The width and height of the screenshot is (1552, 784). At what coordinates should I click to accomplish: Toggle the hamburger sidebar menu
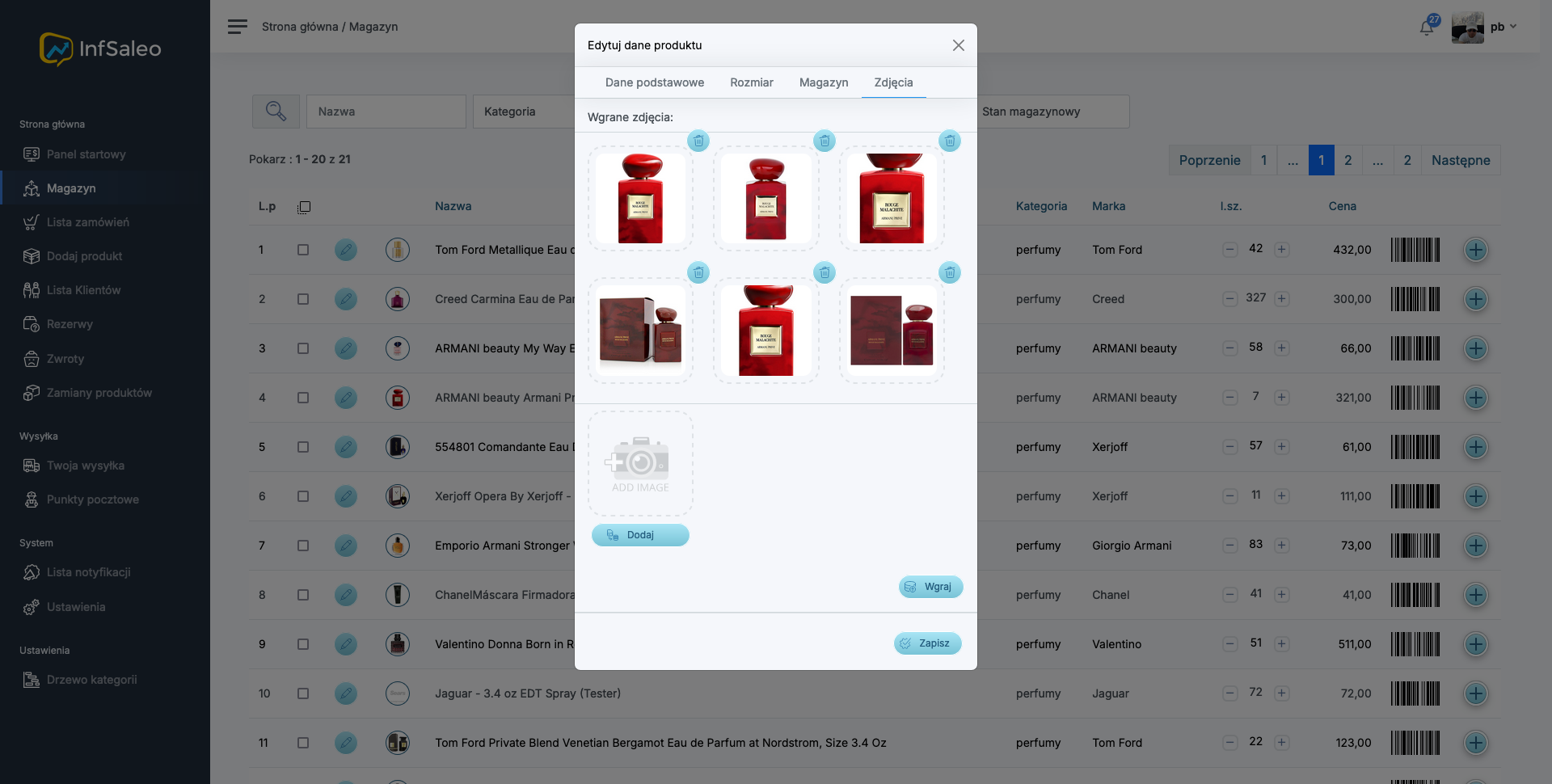point(238,27)
